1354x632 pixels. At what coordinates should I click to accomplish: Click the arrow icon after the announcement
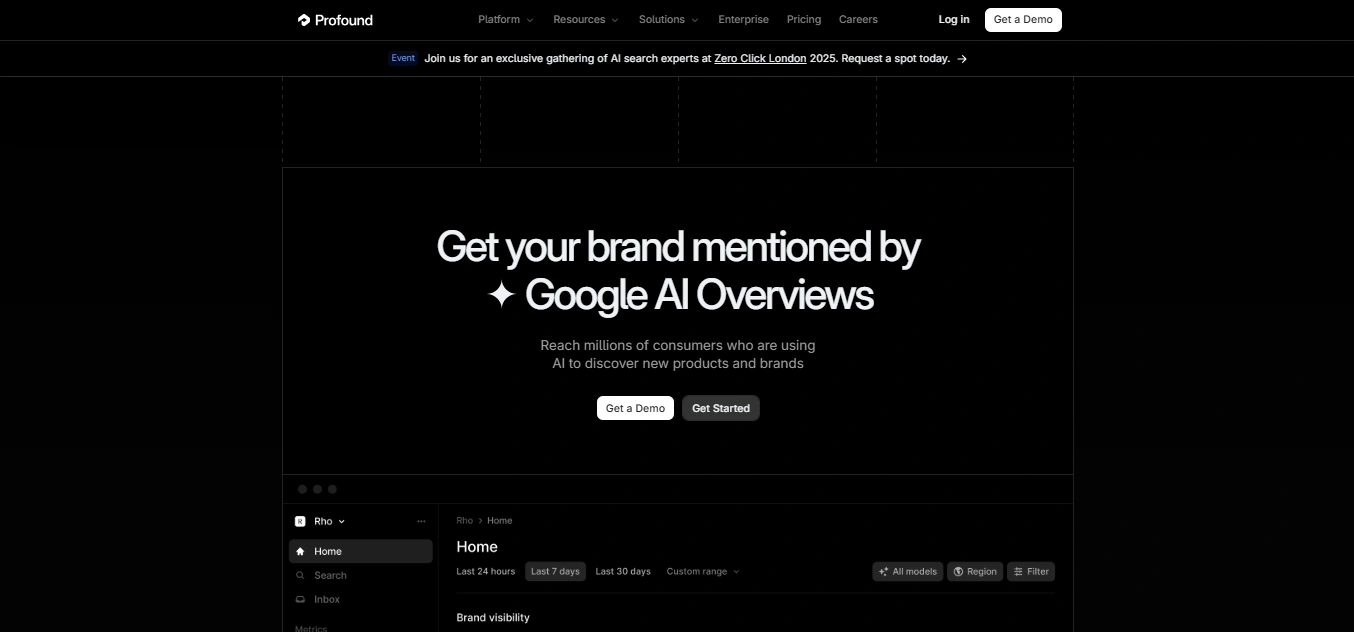[x=962, y=59]
